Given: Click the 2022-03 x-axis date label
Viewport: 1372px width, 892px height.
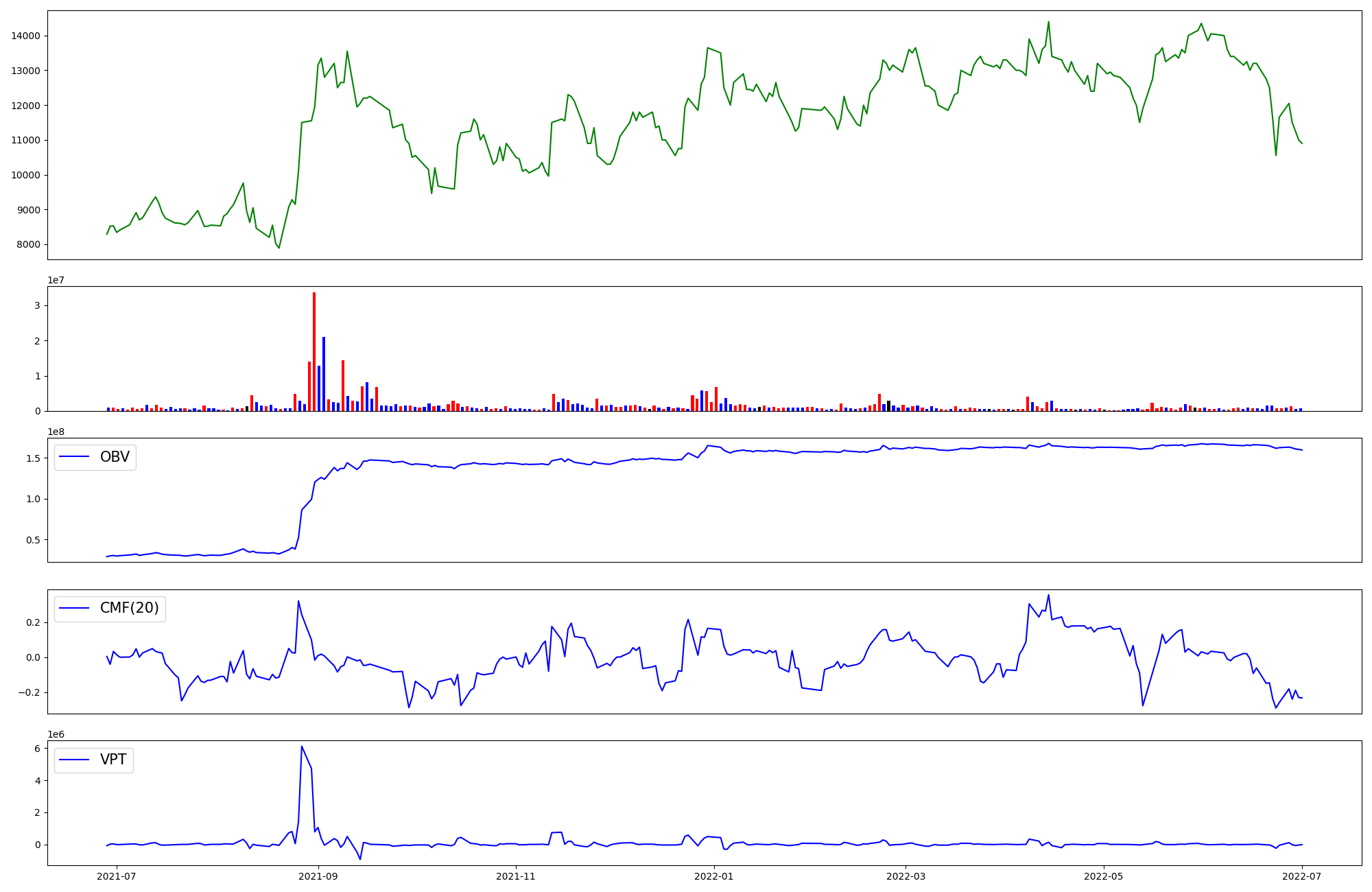Looking at the screenshot, I should 906,876.
